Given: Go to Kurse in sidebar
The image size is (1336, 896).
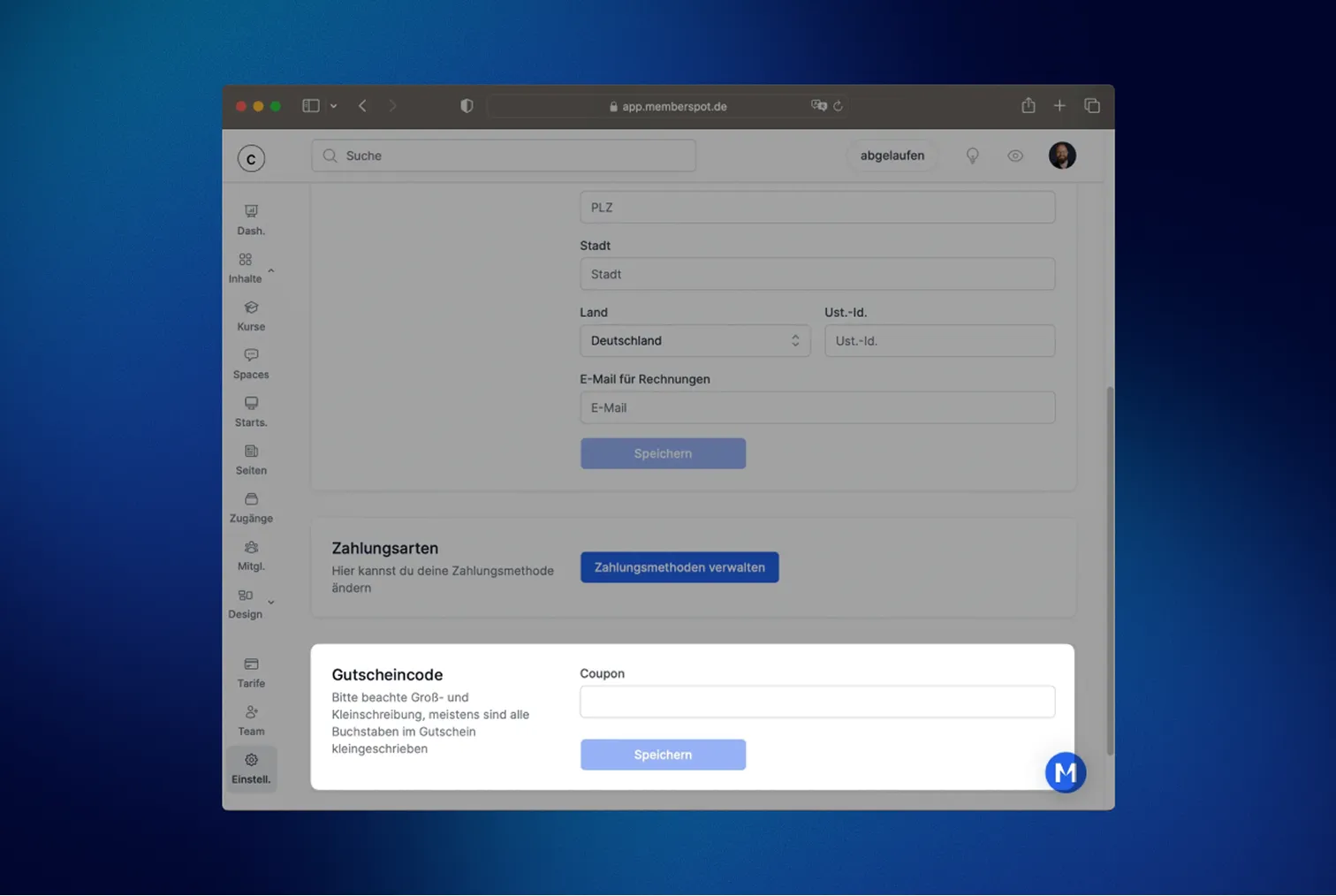Looking at the screenshot, I should coord(251,315).
